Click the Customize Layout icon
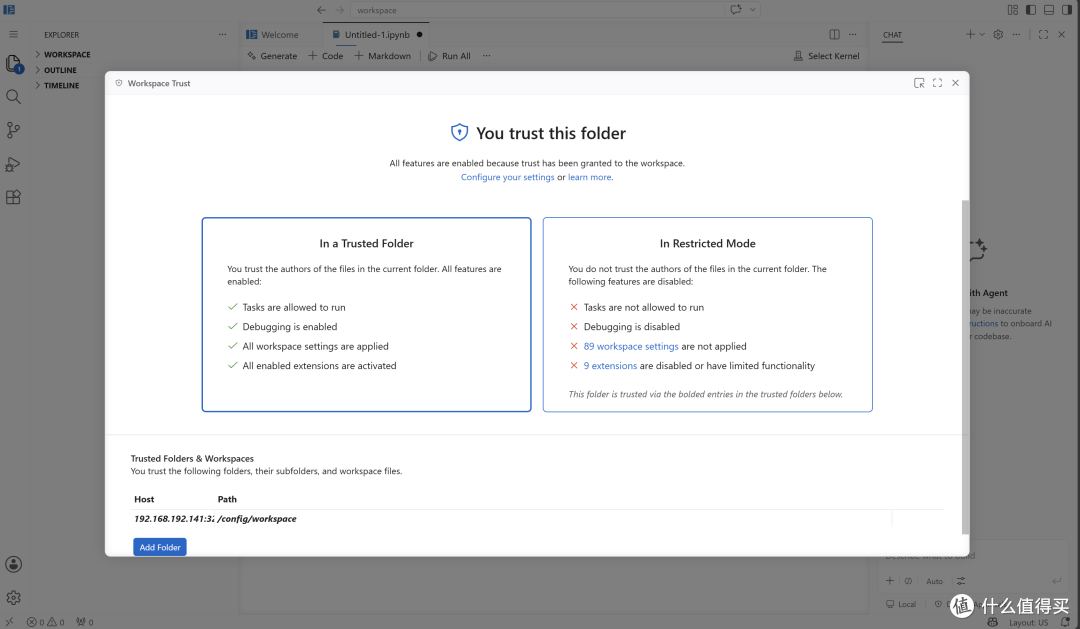 1012,10
